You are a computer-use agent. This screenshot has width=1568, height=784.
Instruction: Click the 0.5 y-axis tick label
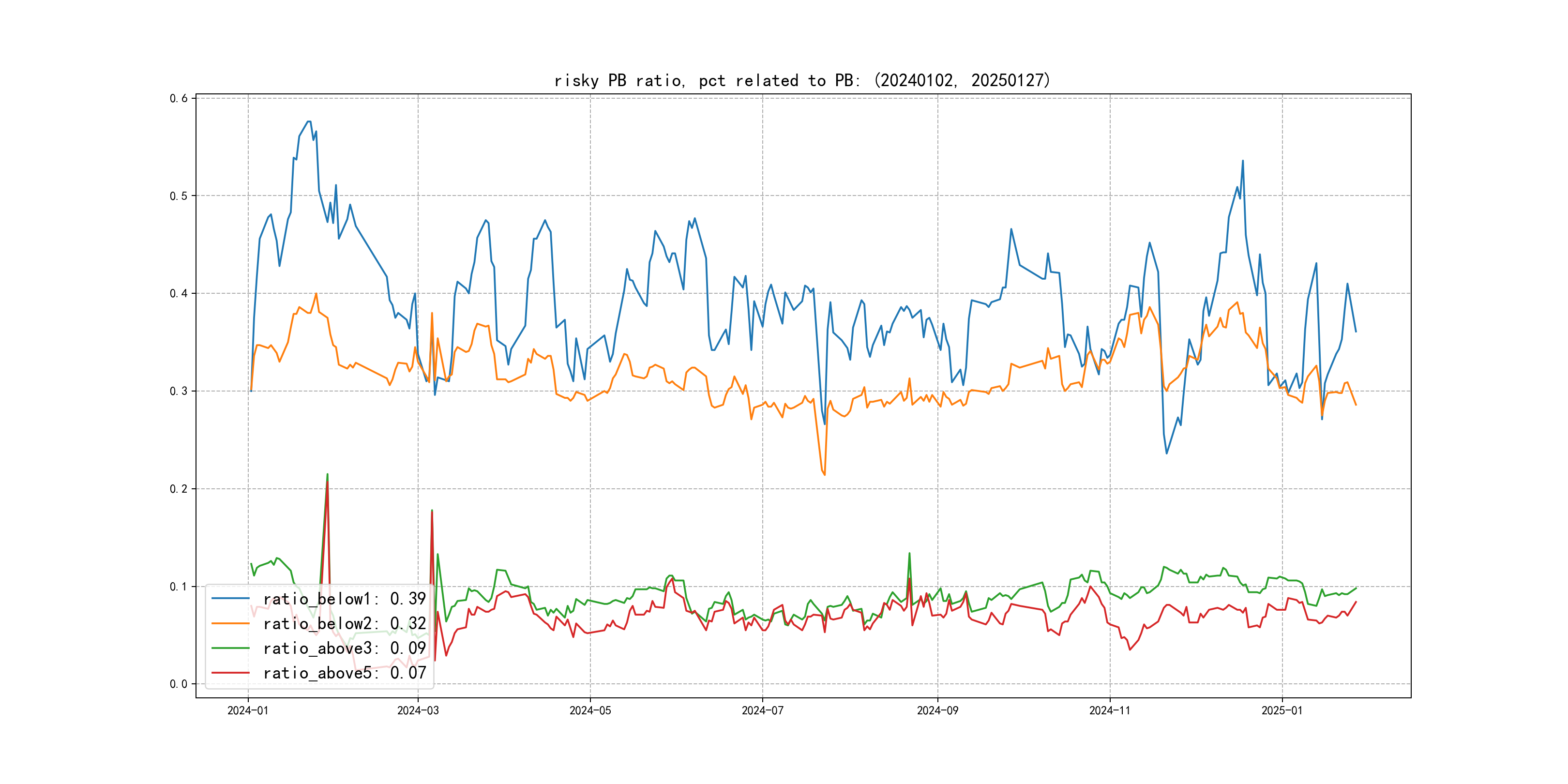(x=179, y=196)
